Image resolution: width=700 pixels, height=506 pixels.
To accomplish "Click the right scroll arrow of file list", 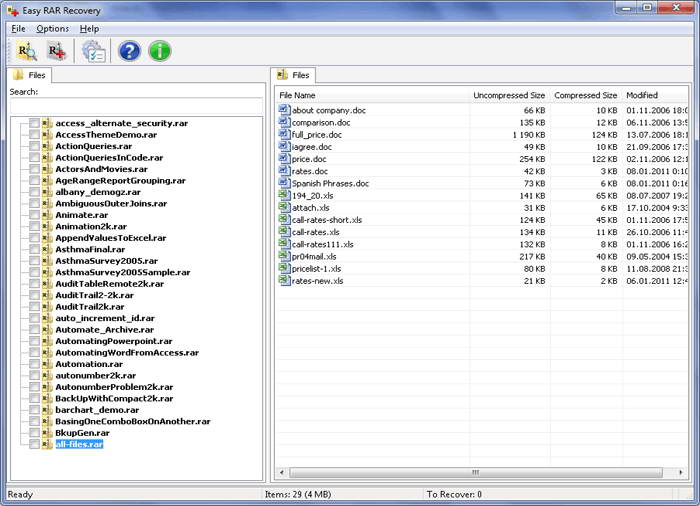I will [680, 472].
